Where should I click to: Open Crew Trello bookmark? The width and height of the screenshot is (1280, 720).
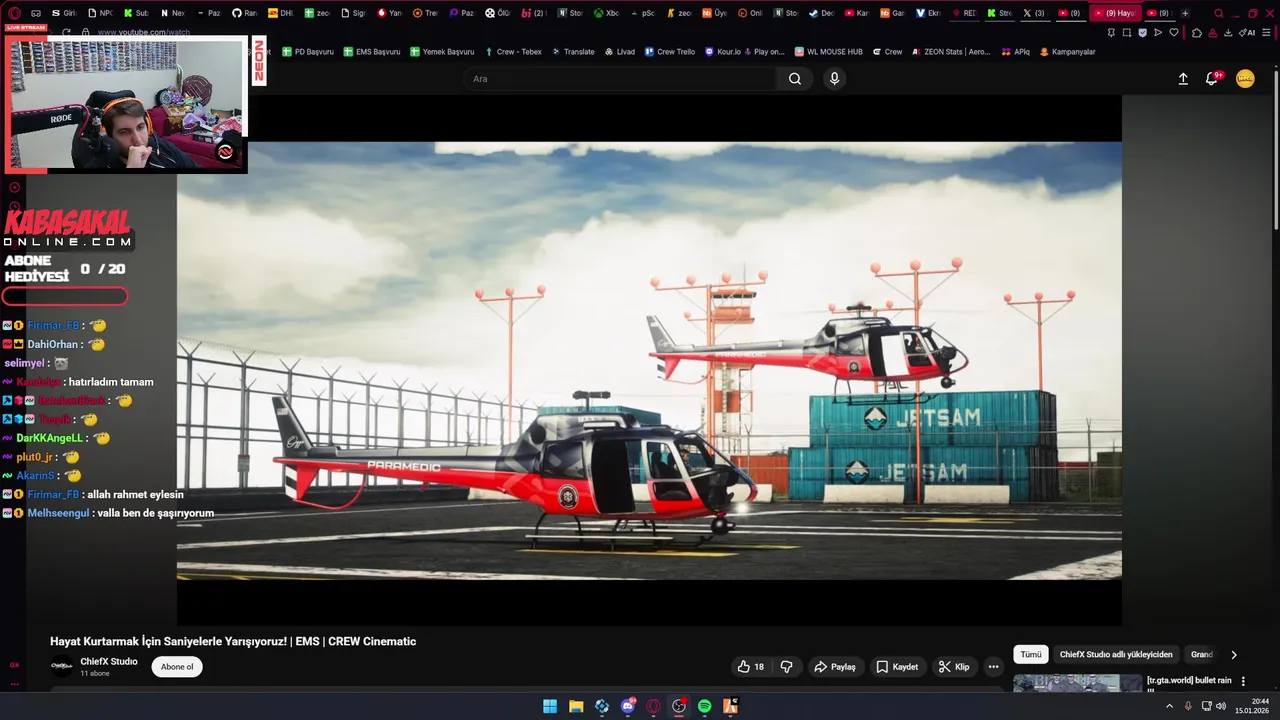(669, 52)
